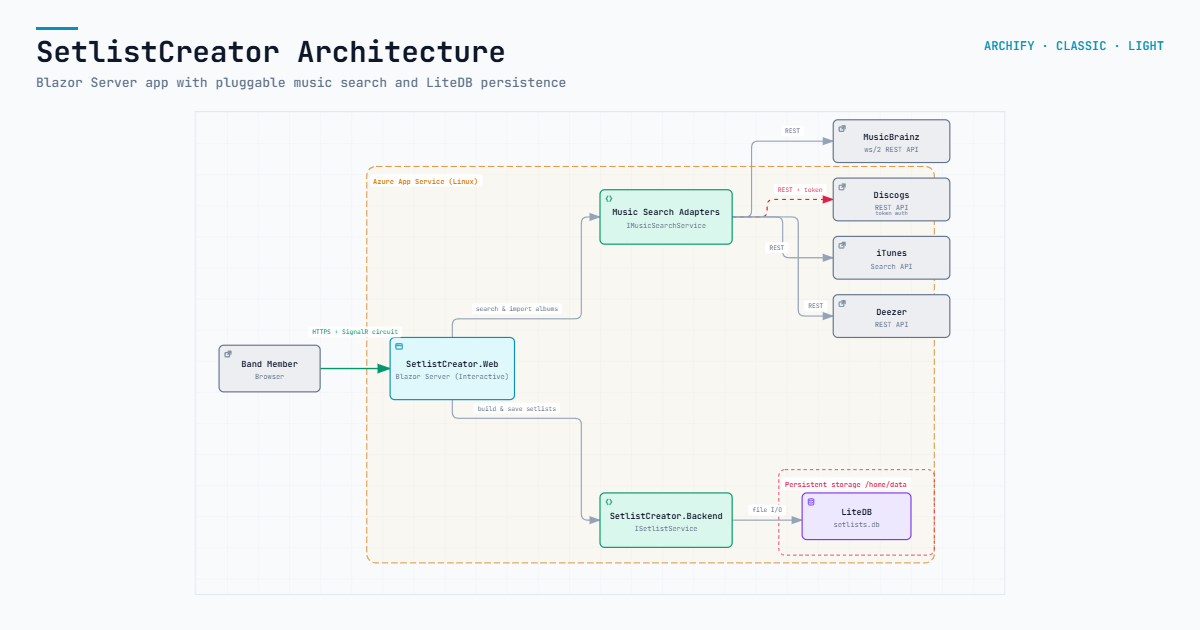Select the Music Search Adapters node
This screenshot has height=630, width=1200.
point(666,217)
